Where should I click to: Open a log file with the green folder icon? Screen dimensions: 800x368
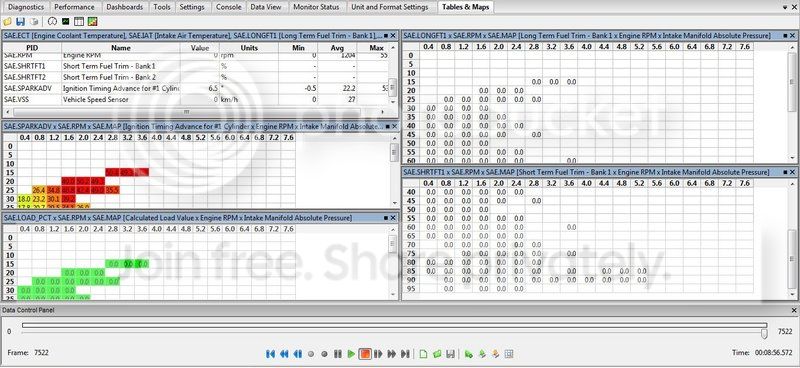point(437,354)
